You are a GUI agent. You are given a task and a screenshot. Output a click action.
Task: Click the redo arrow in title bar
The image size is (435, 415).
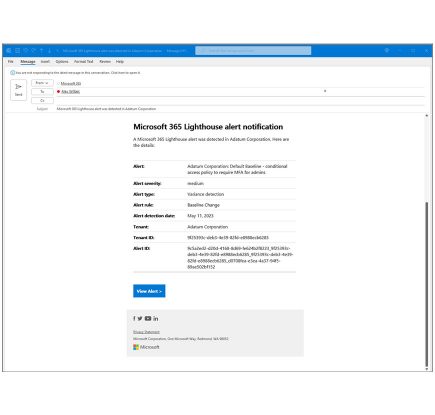click(33, 51)
